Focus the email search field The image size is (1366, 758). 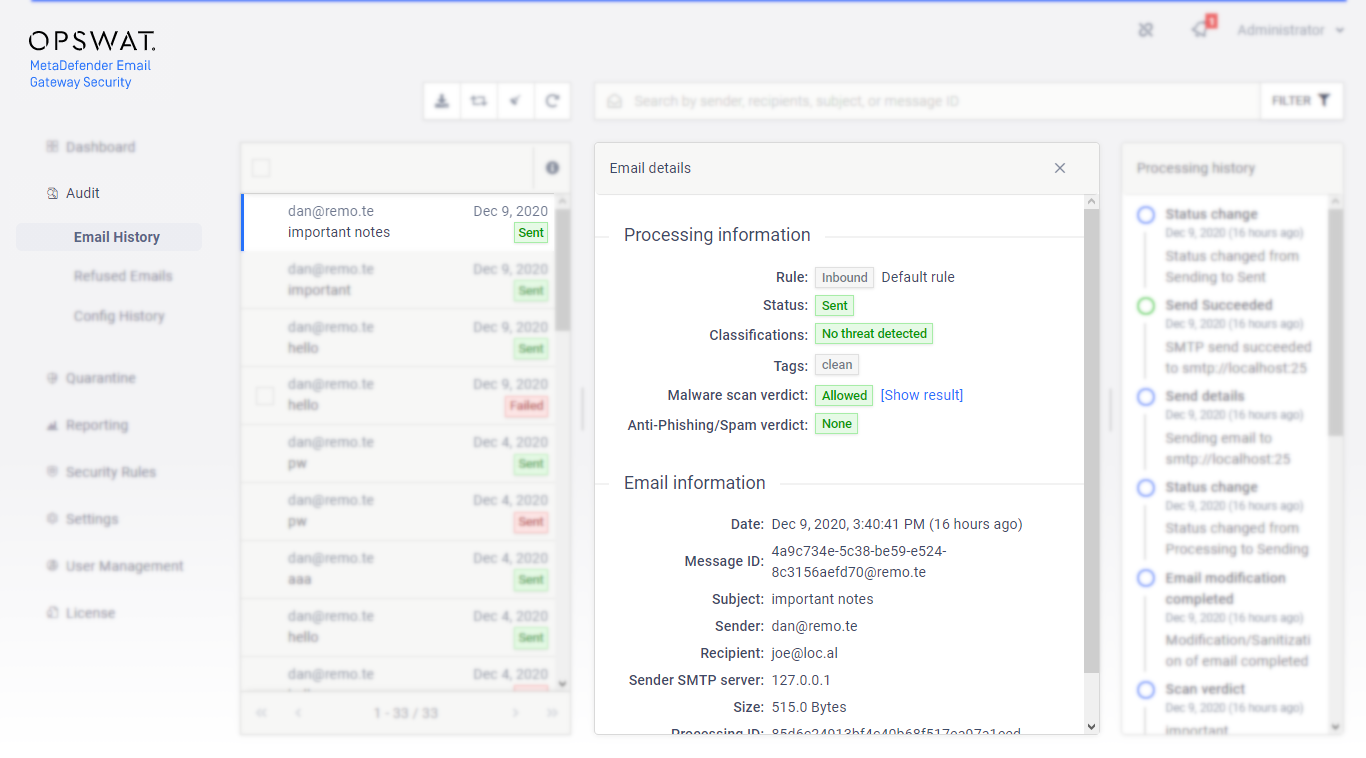point(927,101)
